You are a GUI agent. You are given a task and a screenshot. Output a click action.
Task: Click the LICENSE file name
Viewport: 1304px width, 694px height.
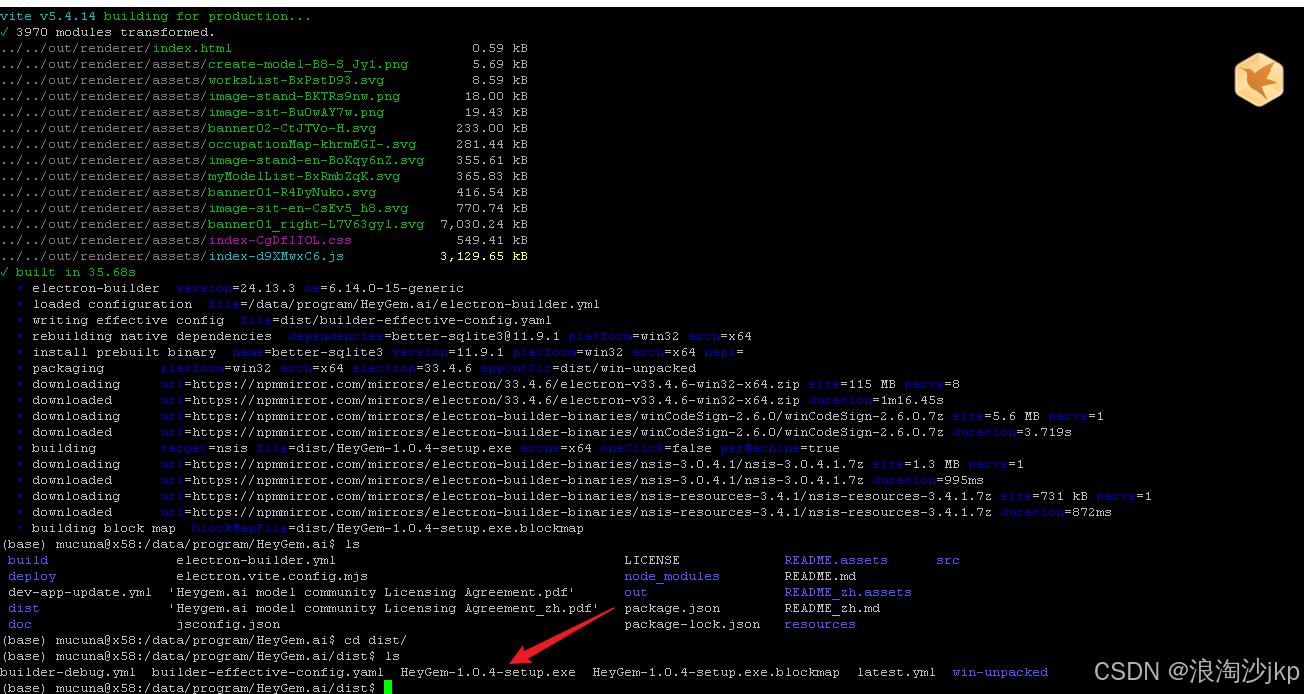point(652,560)
